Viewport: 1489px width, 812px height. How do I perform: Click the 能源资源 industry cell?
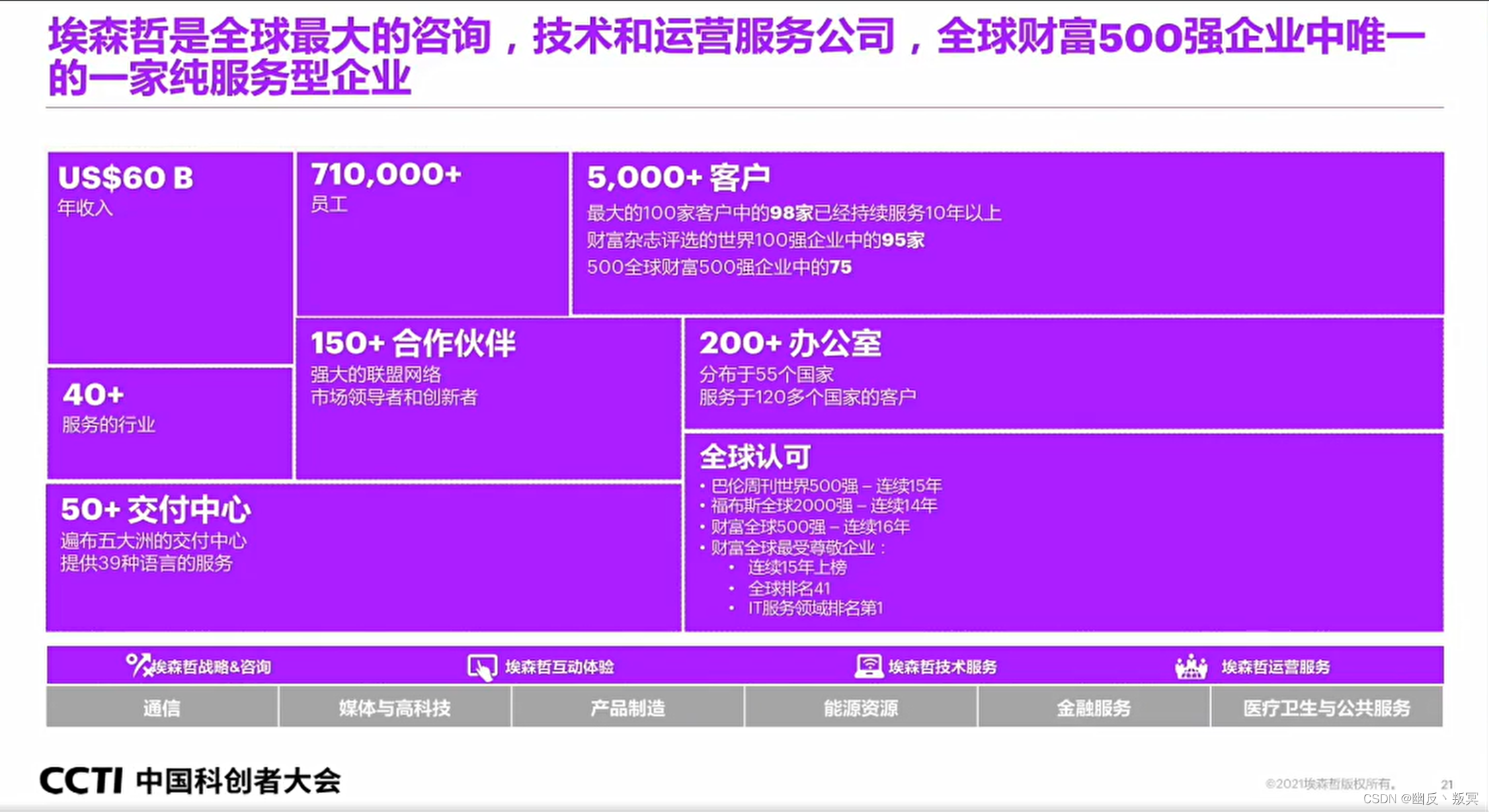point(860,708)
